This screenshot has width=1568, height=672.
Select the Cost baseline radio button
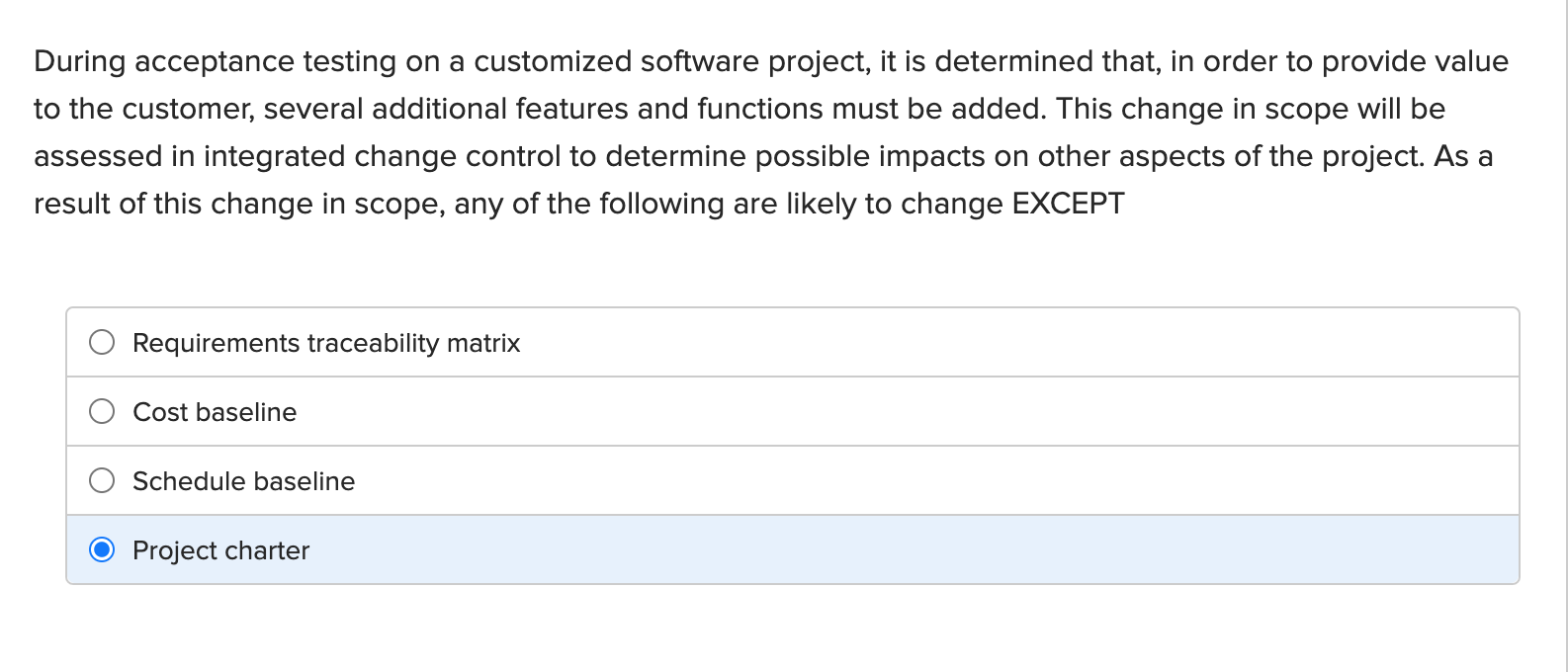click(x=102, y=411)
